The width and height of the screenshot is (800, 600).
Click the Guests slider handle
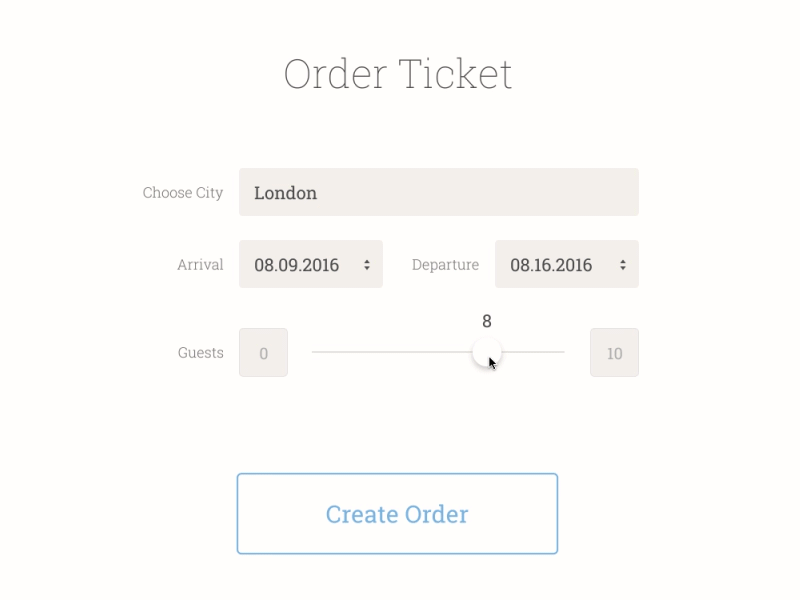[x=486, y=352]
